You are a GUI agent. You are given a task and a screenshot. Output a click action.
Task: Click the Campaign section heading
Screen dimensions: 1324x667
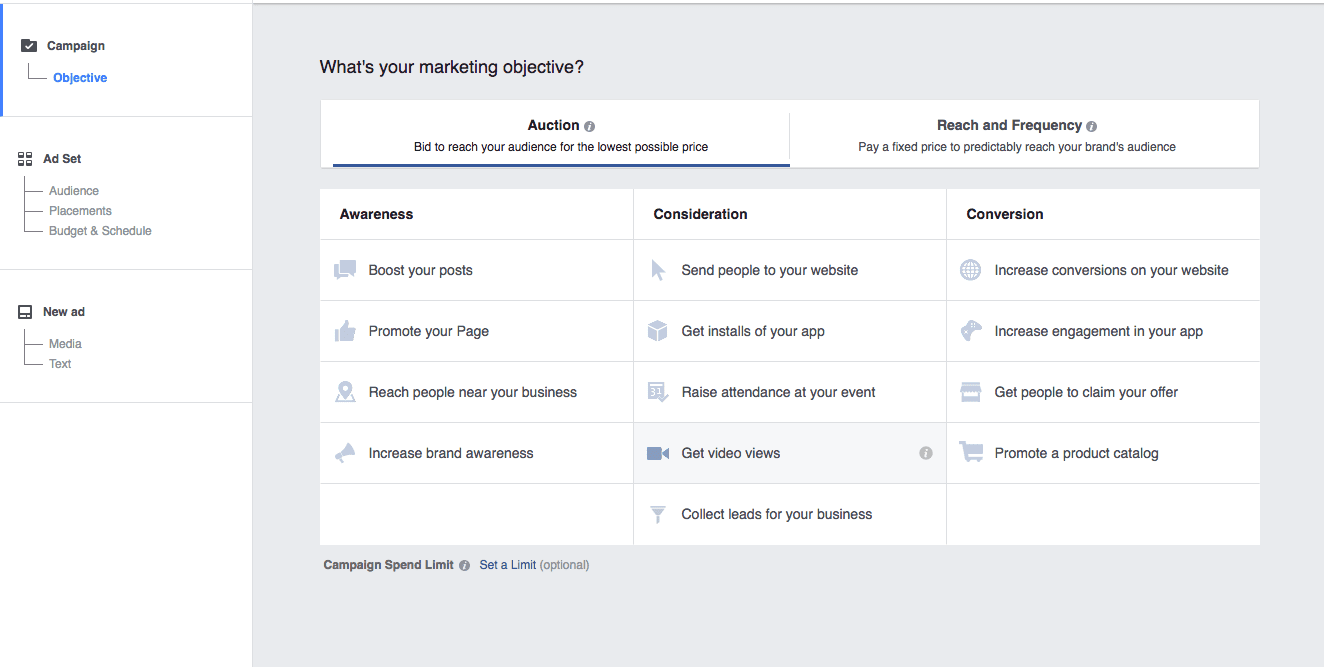76,46
